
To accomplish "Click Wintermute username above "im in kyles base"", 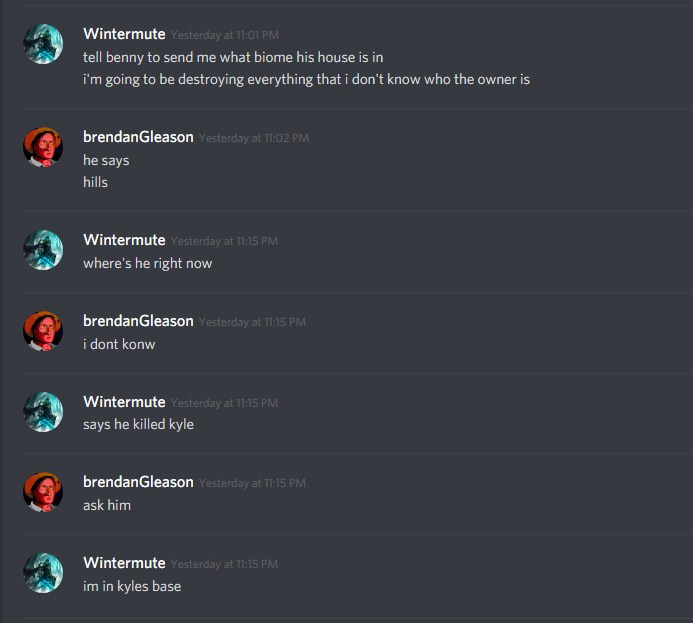I will click(x=124, y=563).
